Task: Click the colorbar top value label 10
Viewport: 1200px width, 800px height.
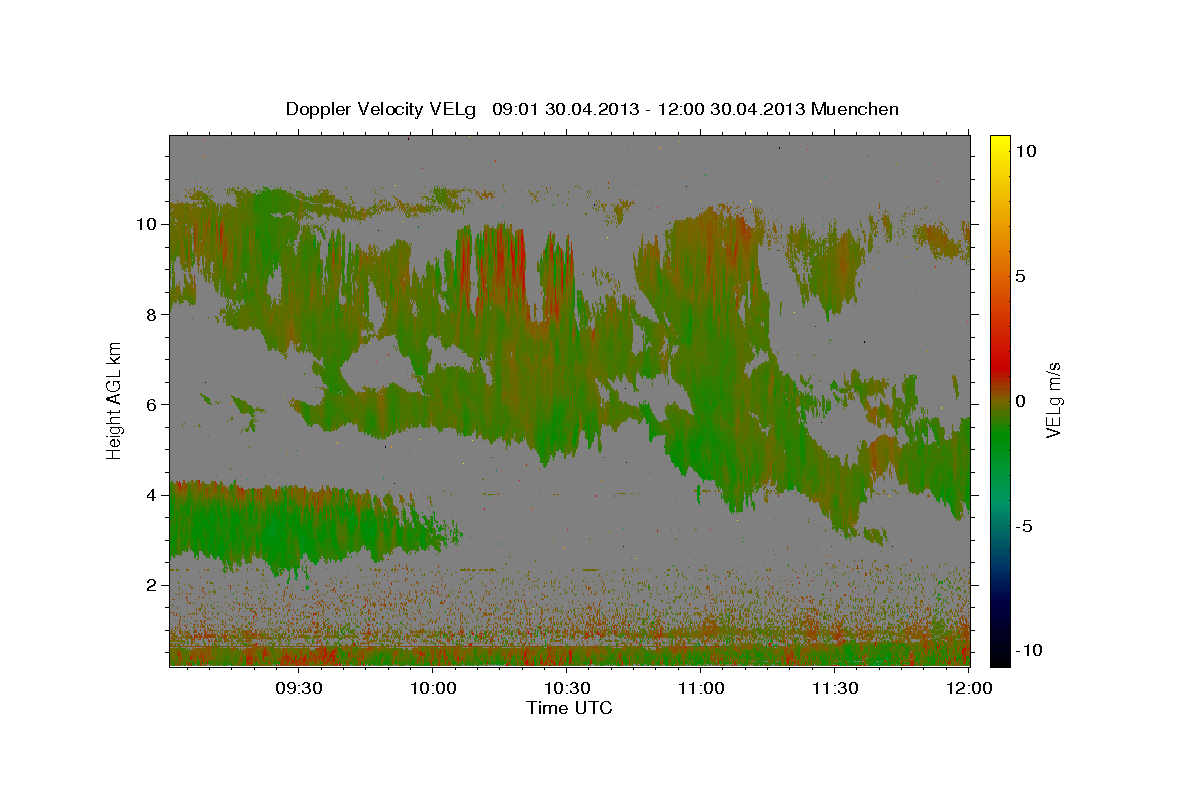Action: tap(1025, 151)
